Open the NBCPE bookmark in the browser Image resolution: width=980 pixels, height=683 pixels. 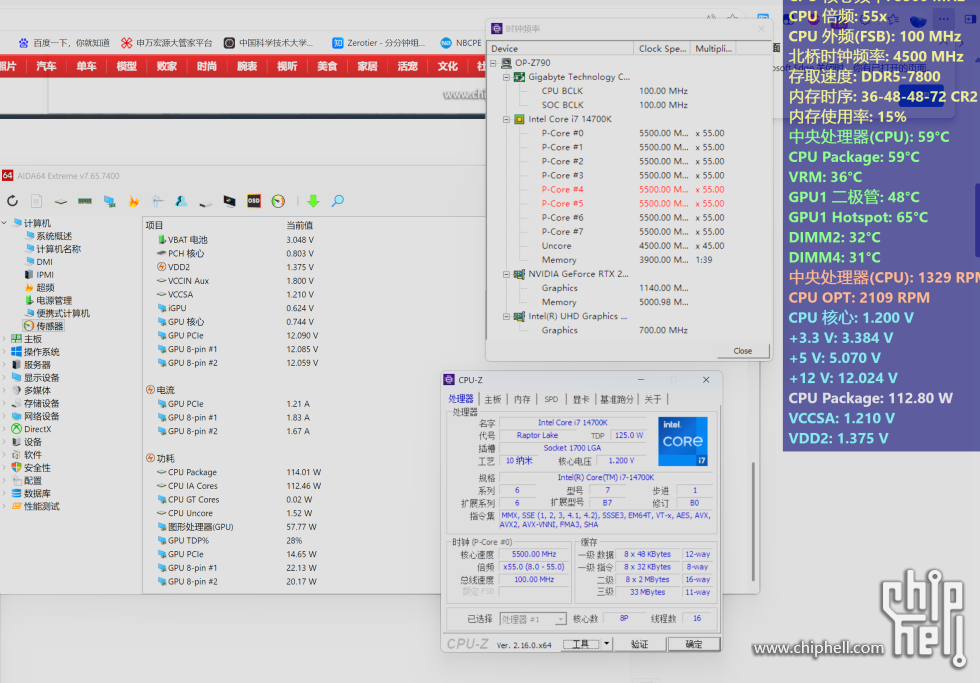[x=461, y=43]
